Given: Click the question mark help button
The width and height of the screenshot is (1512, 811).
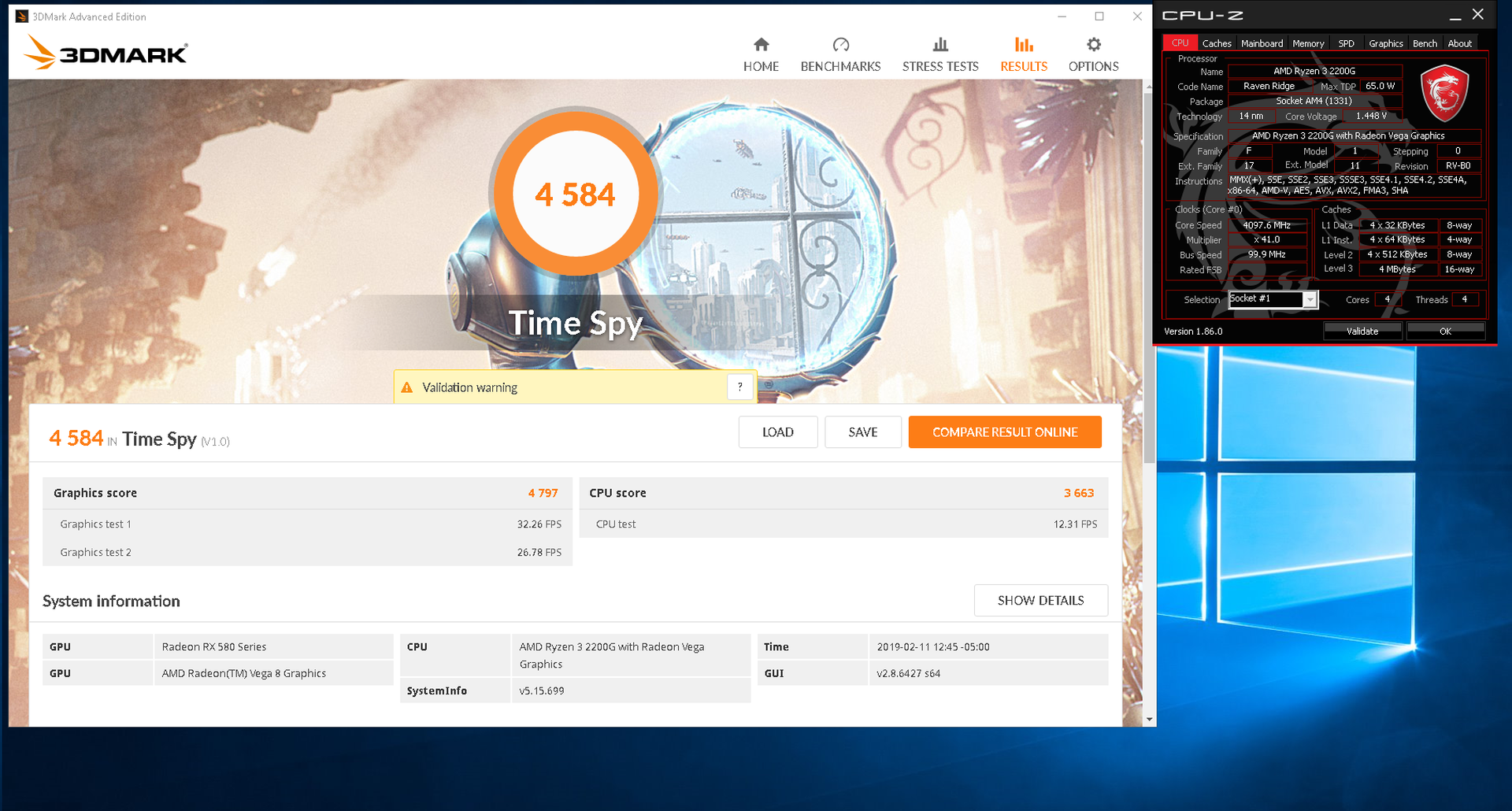Looking at the screenshot, I should (739, 387).
